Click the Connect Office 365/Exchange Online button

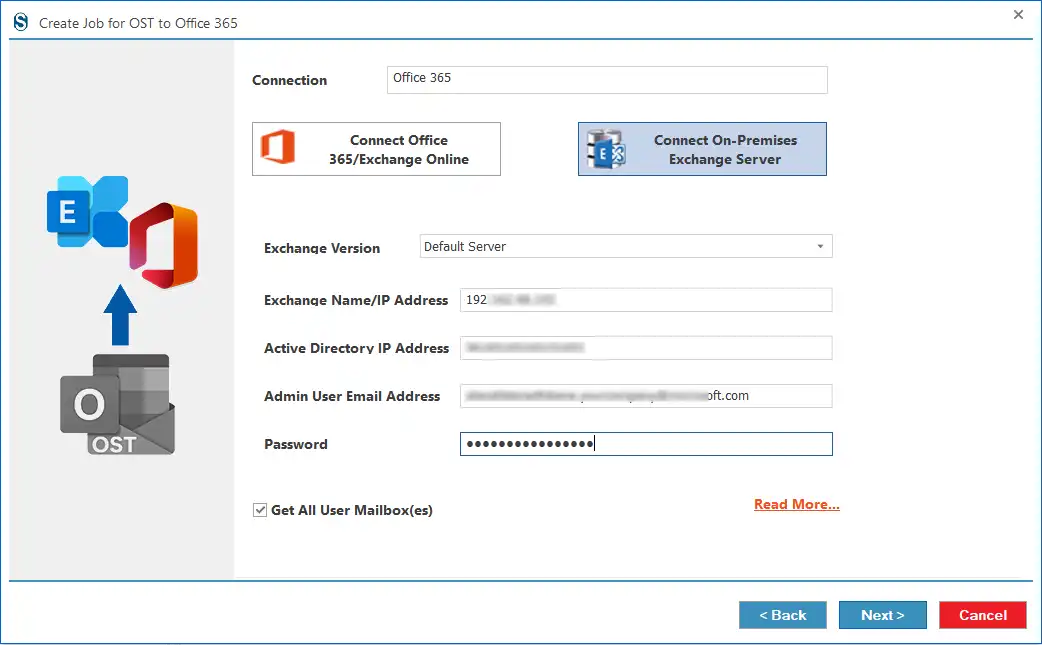(x=376, y=149)
